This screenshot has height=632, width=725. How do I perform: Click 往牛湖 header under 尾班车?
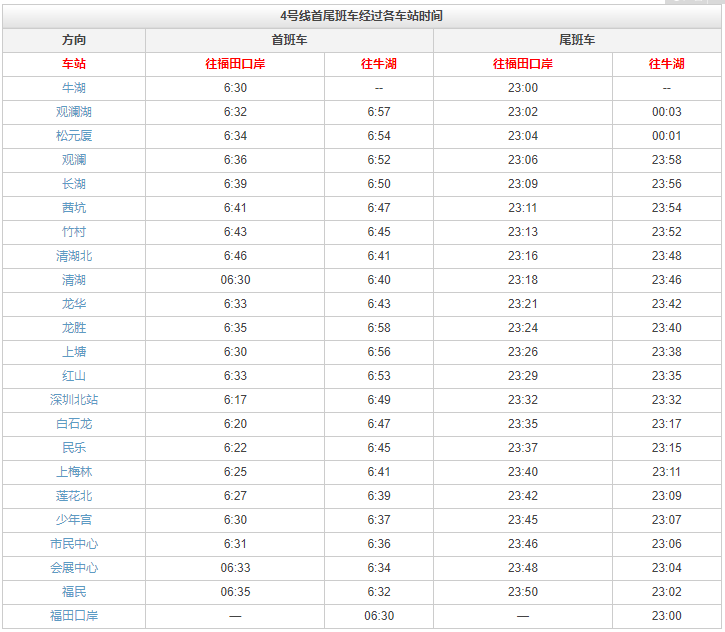coord(667,64)
